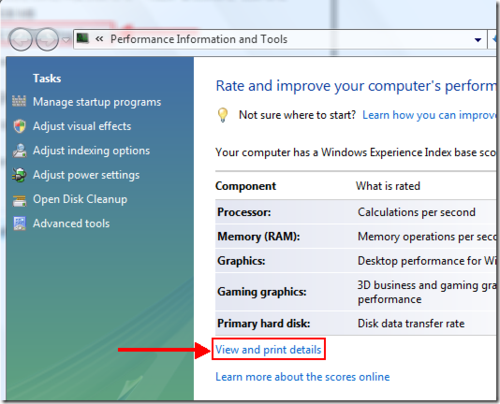Click the Open Disk Cleanup drive icon
Screen dimensions: 500x404
coord(19,200)
